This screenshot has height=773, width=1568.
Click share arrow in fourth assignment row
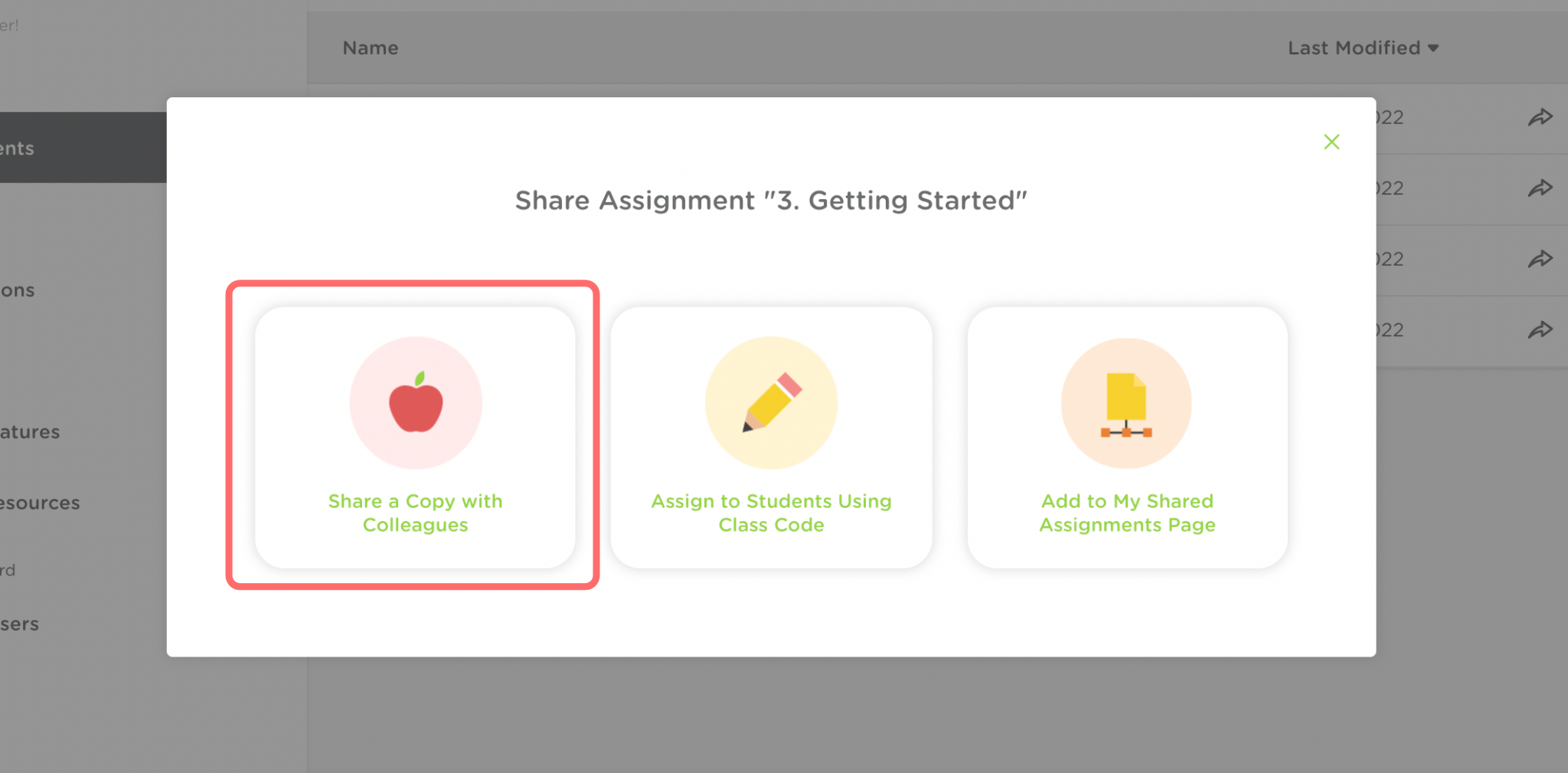(x=1540, y=329)
